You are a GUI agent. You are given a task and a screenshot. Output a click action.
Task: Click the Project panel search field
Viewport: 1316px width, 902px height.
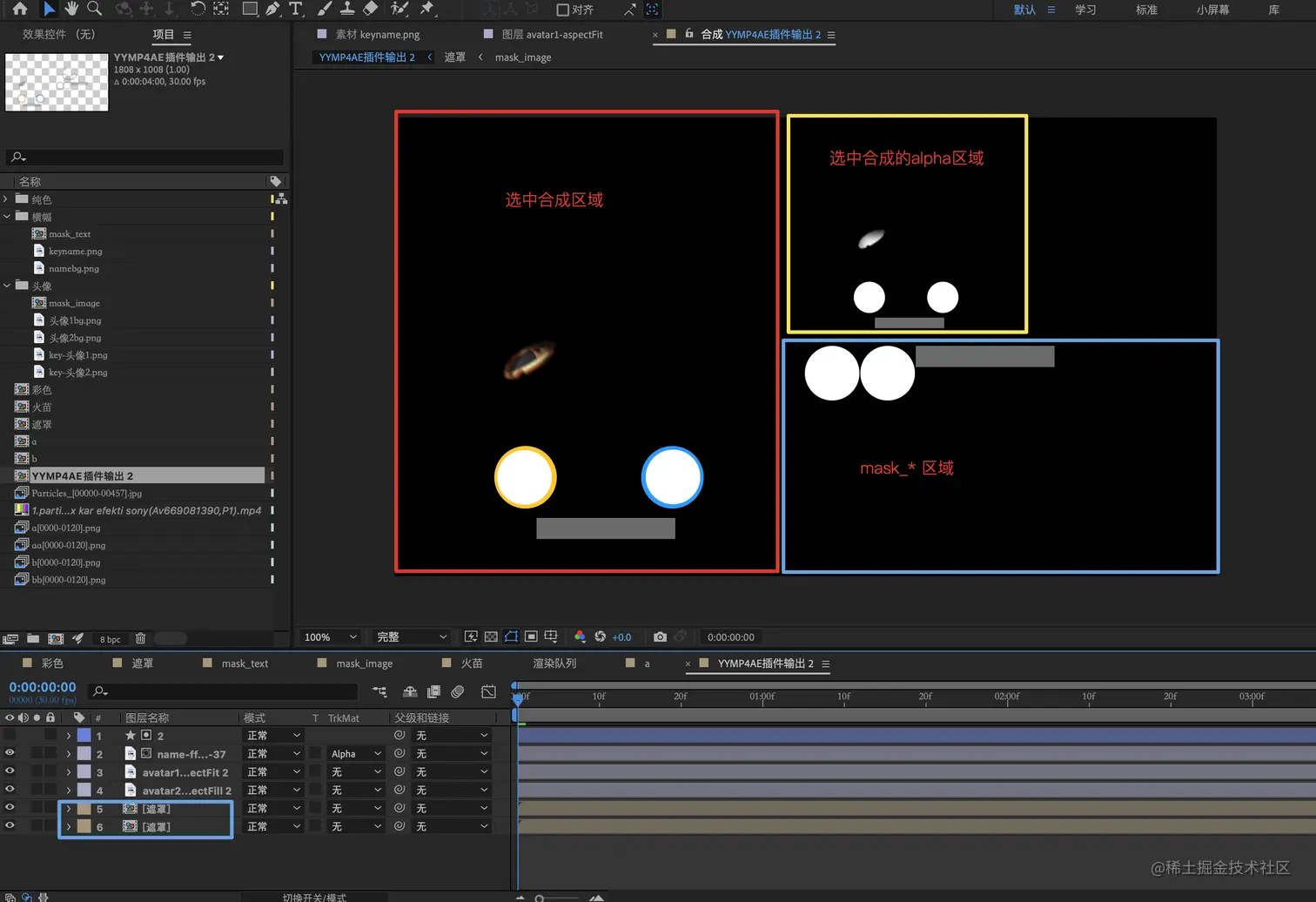pos(148,158)
